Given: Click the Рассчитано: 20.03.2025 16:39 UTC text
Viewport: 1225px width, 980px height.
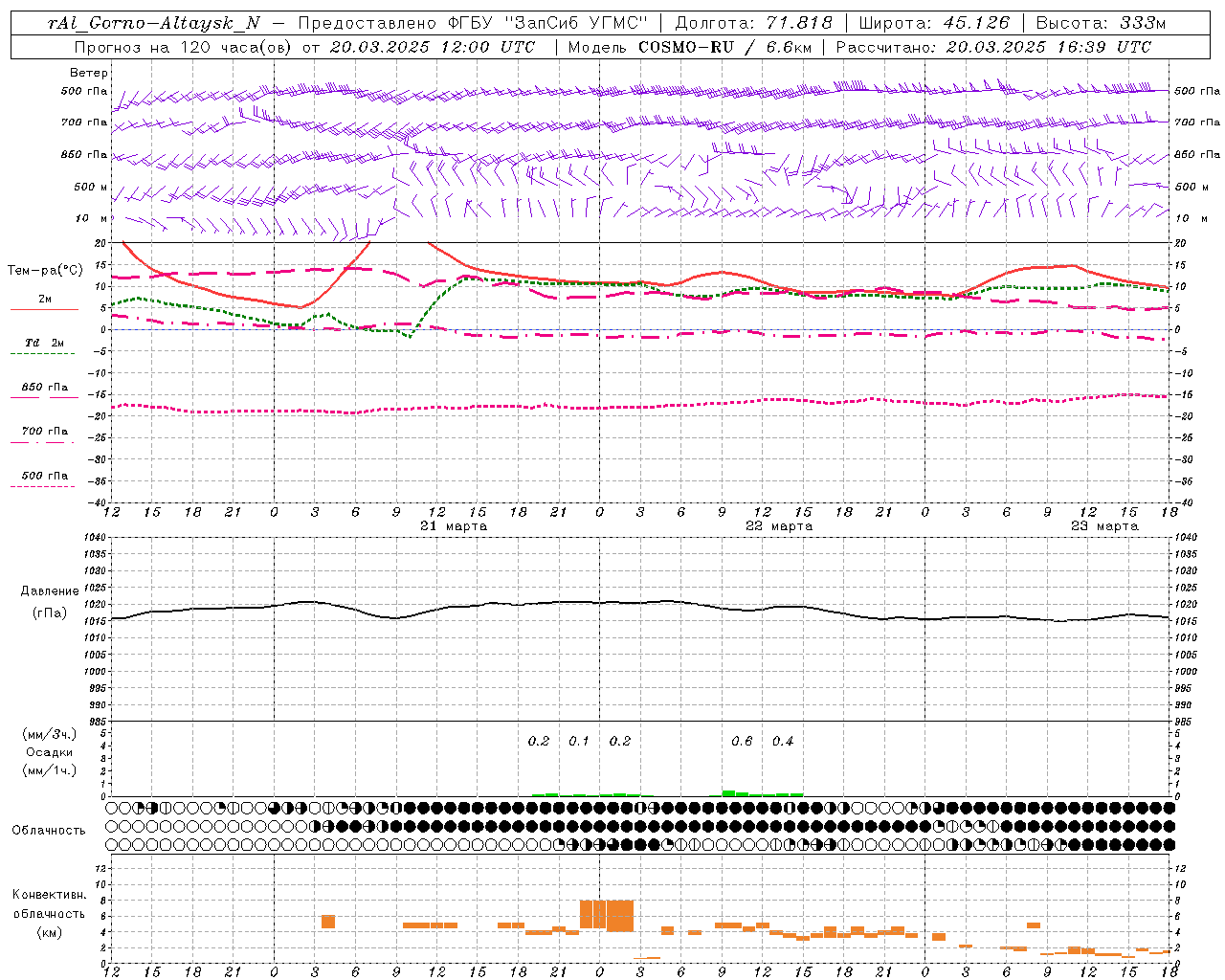Looking at the screenshot, I should [993, 46].
